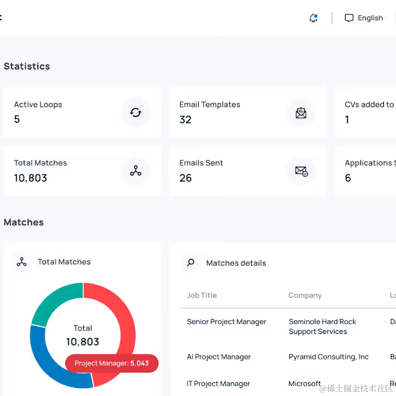Click the chat bubble icon next to English
The image size is (396, 396).
tap(349, 18)
